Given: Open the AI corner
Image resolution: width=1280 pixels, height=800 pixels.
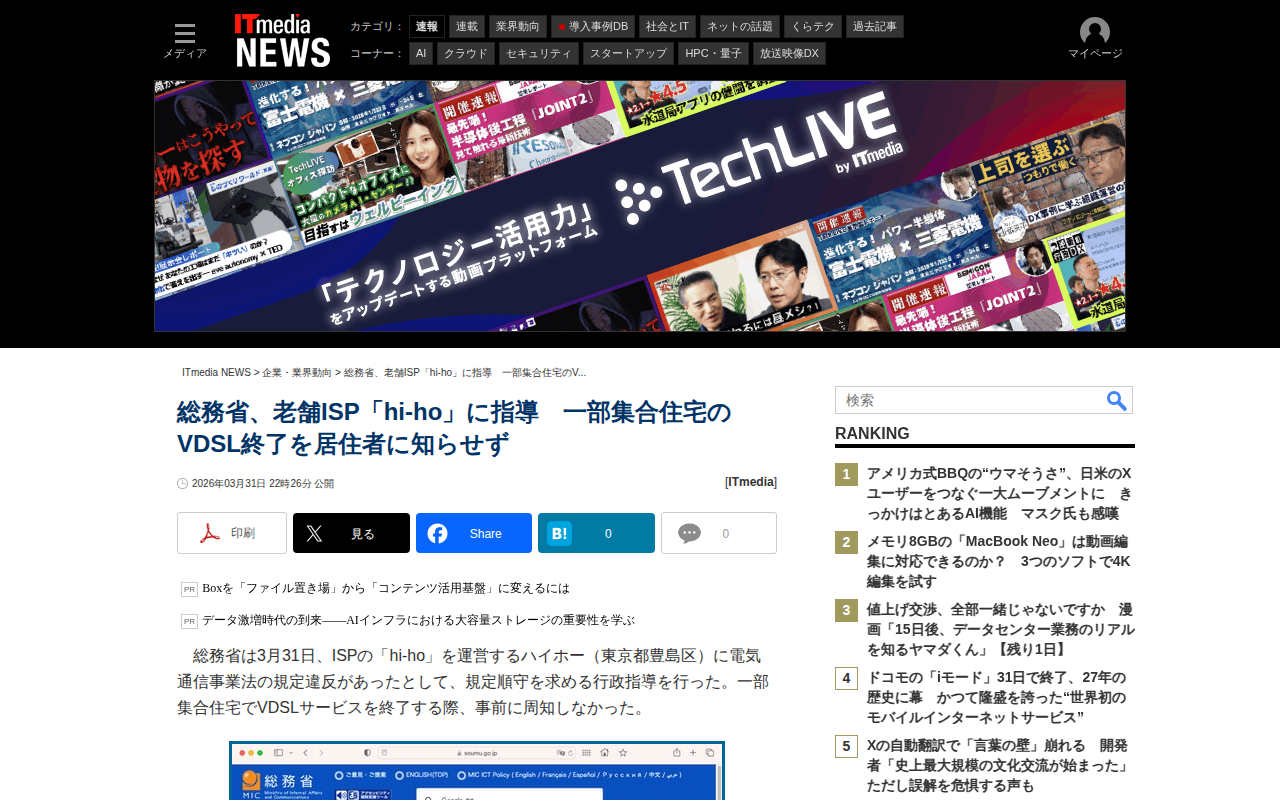Looking at the screenshot, I should (x=421, y=53).
